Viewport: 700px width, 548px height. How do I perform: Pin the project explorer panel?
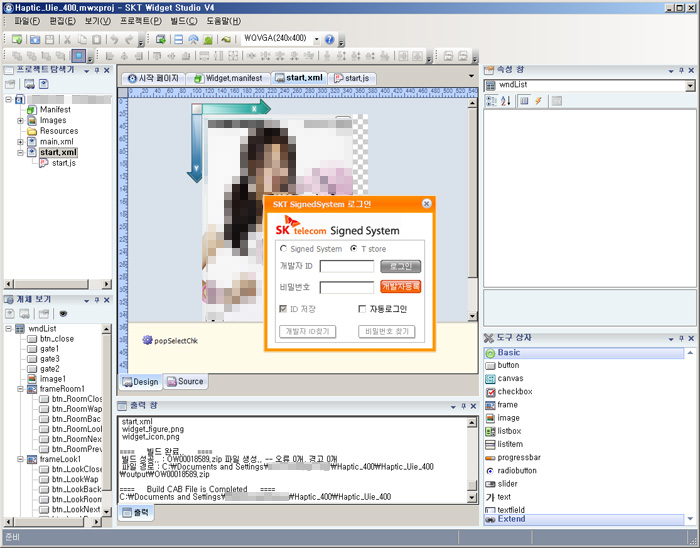click(97, 71)
